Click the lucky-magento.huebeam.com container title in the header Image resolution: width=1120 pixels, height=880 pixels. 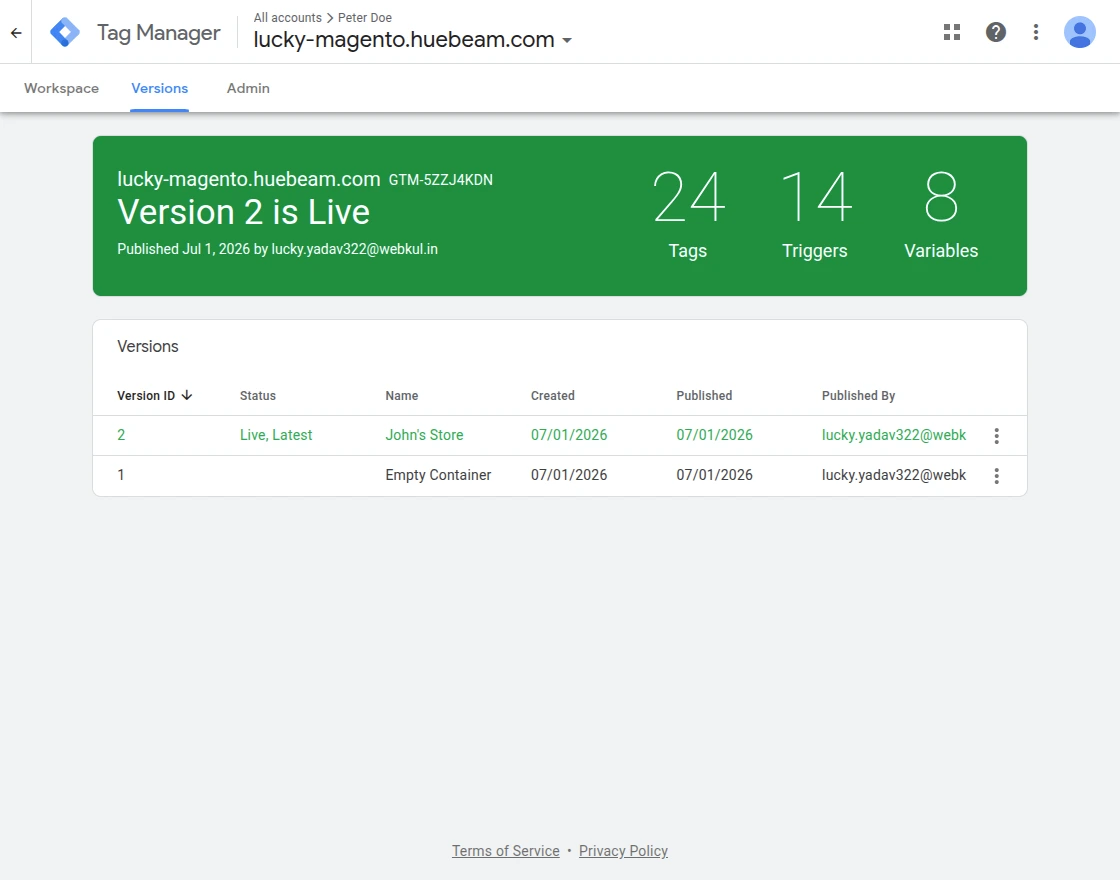click(x=404, y=39)
